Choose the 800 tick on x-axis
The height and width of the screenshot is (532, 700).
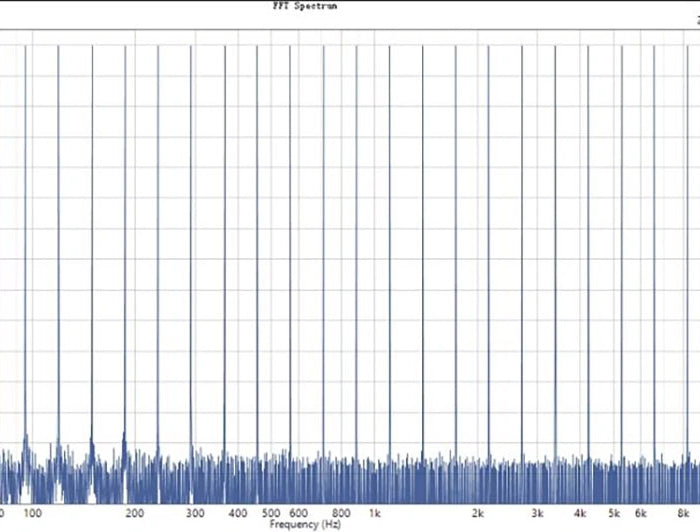(x=341, y=513)
